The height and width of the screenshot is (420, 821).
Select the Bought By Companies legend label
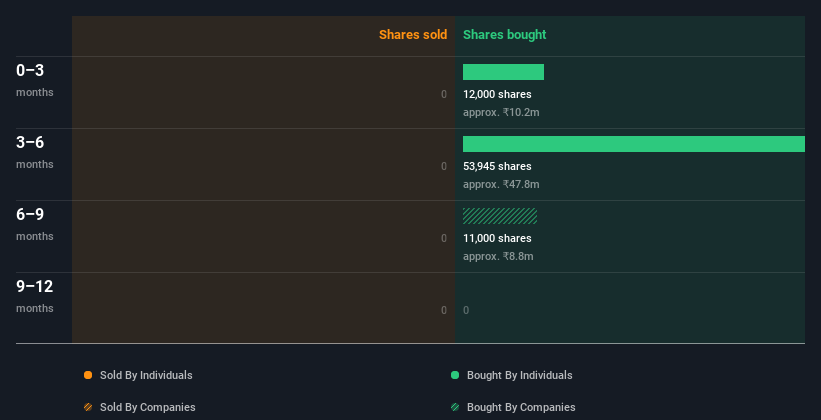click(x=521, y=407)
